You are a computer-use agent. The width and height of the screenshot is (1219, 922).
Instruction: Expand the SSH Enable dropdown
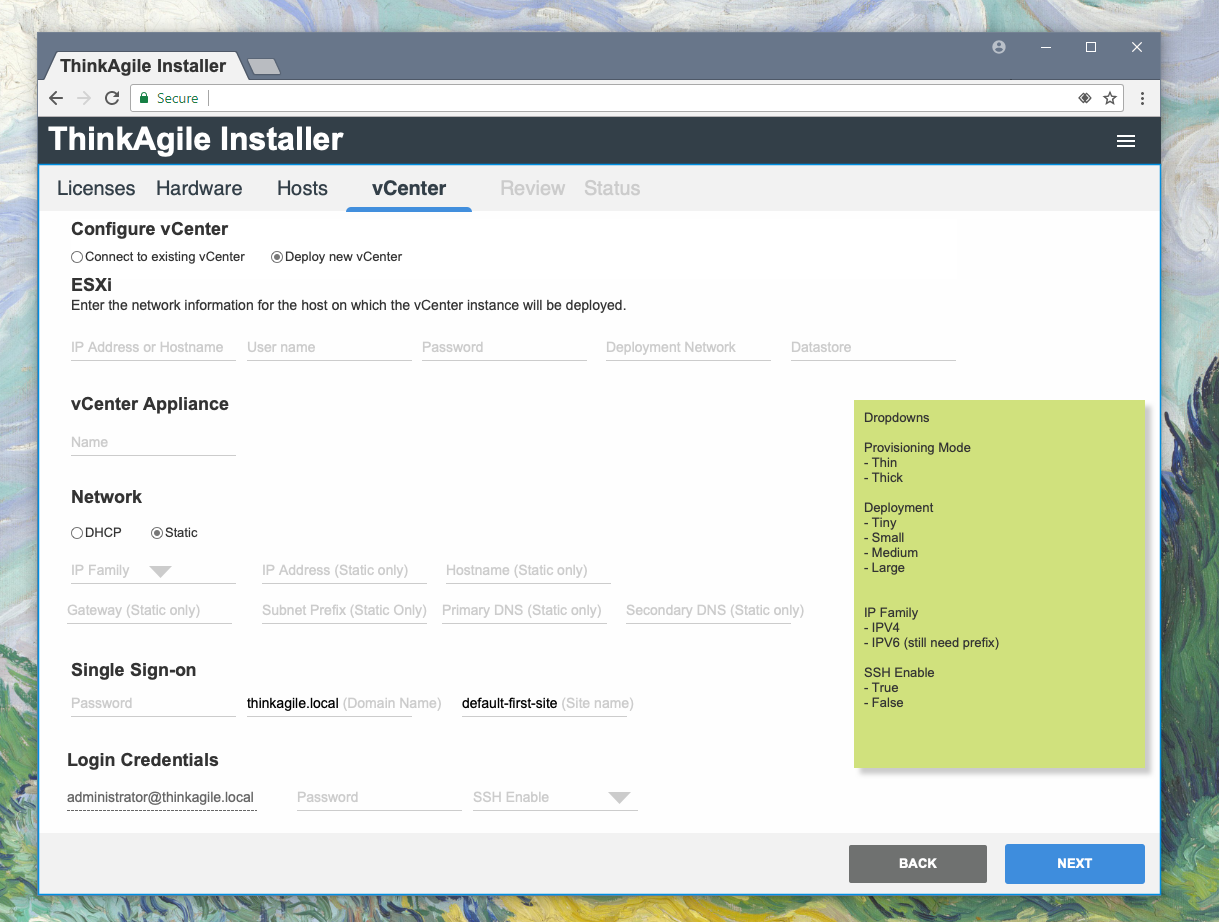619,798
